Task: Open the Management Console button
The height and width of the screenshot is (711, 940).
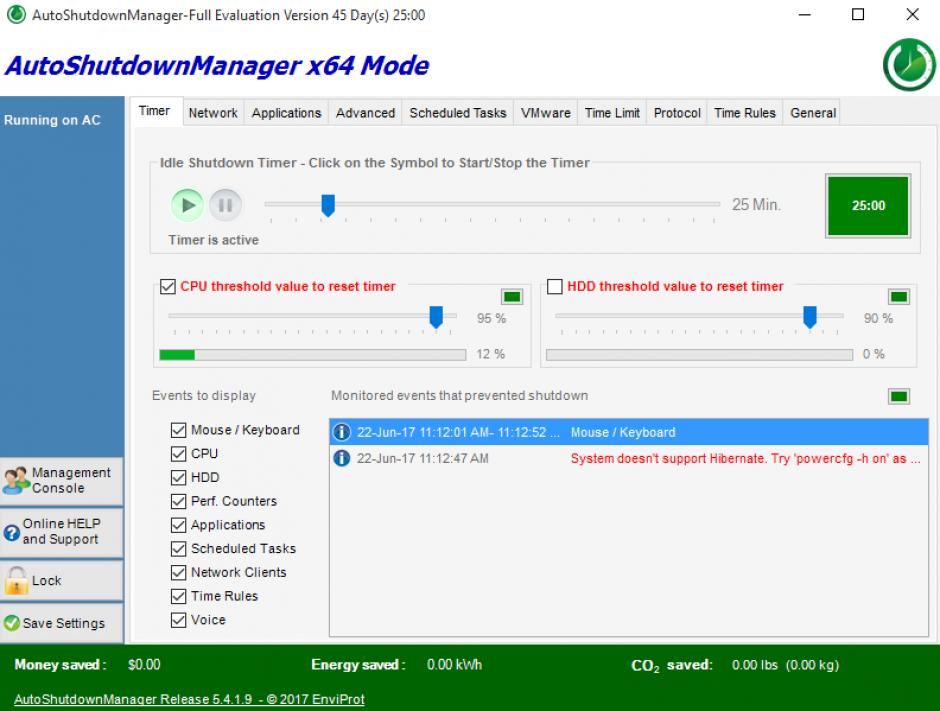Action: coord(62,480)
